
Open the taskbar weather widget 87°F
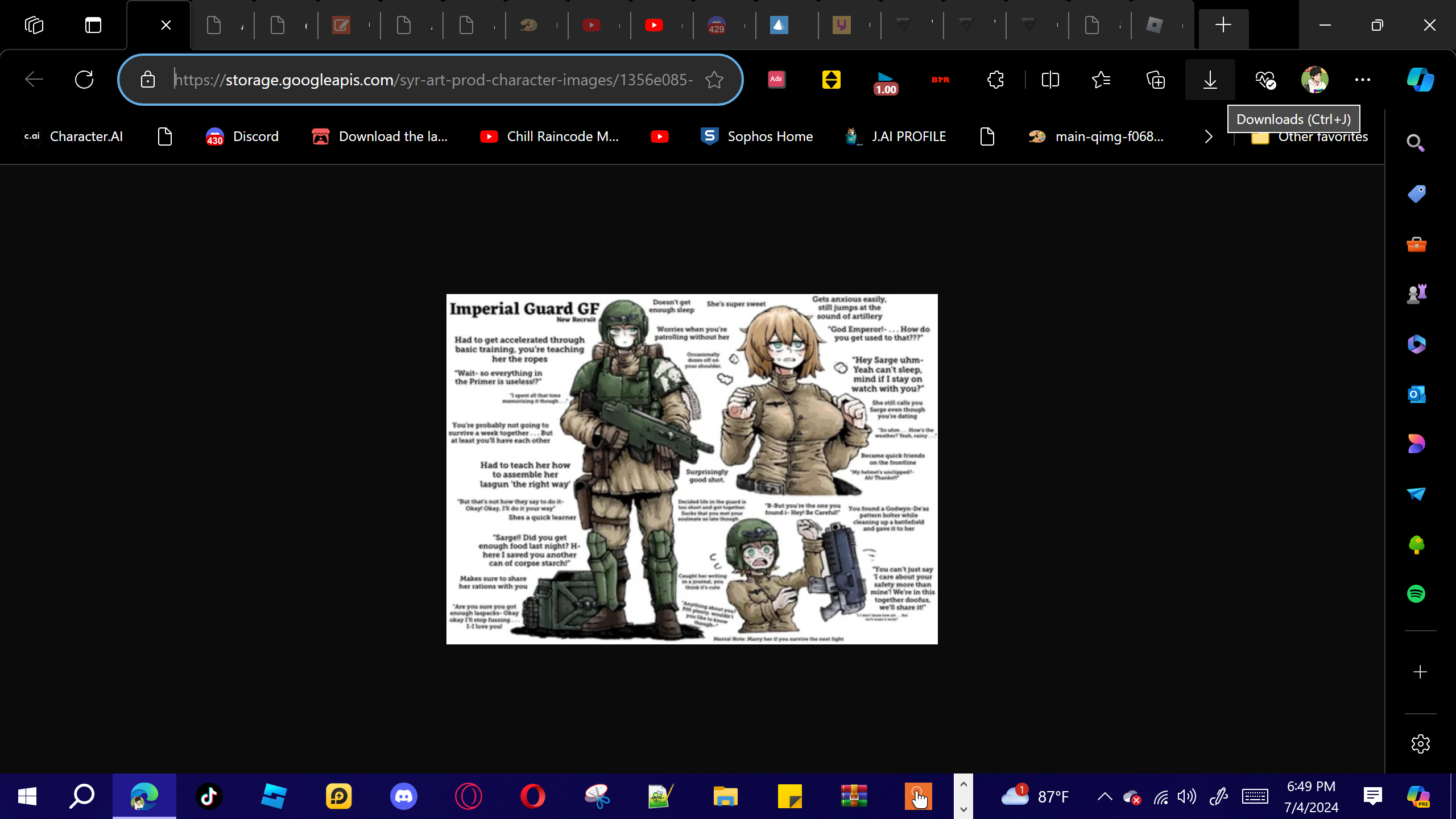1035,796
